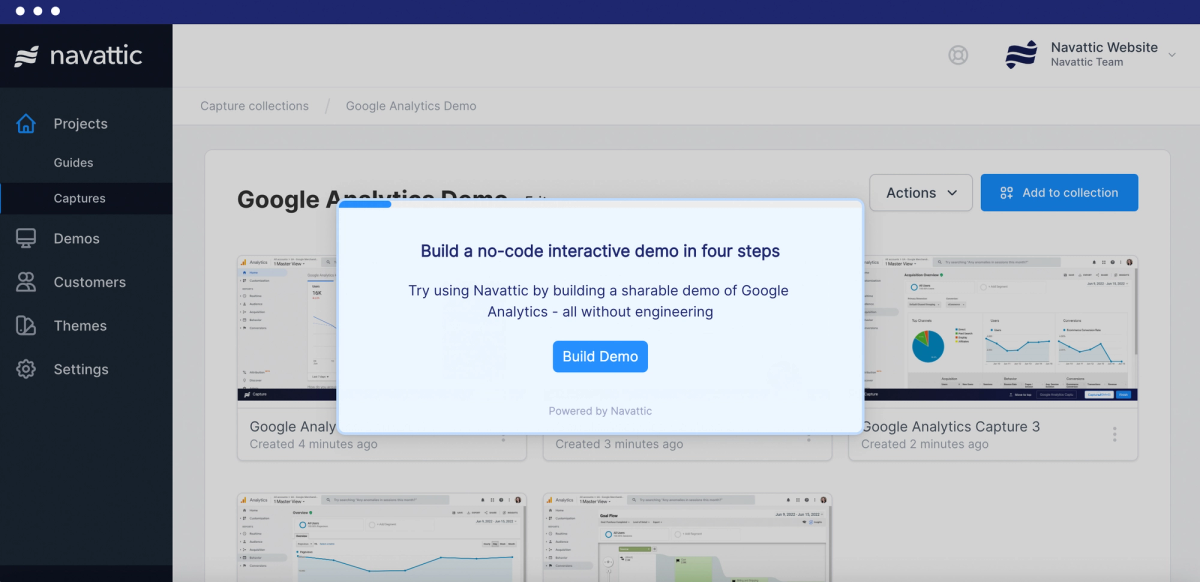
Task: Open the Actions dropdown
Action: point(921,193)
